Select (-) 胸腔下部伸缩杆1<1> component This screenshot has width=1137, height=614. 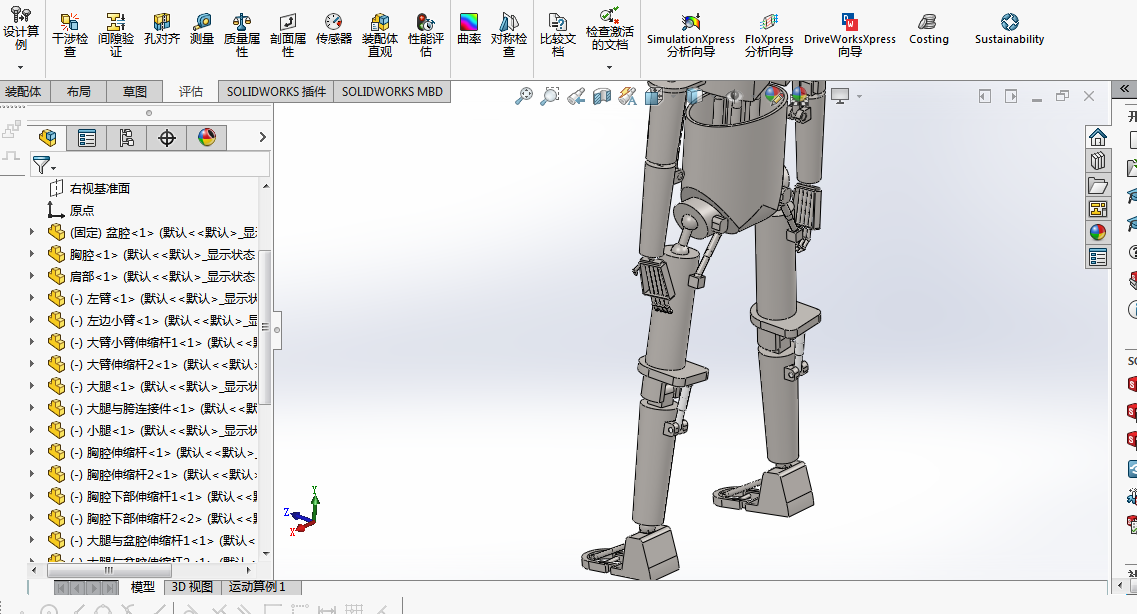[x=152, y=497]
